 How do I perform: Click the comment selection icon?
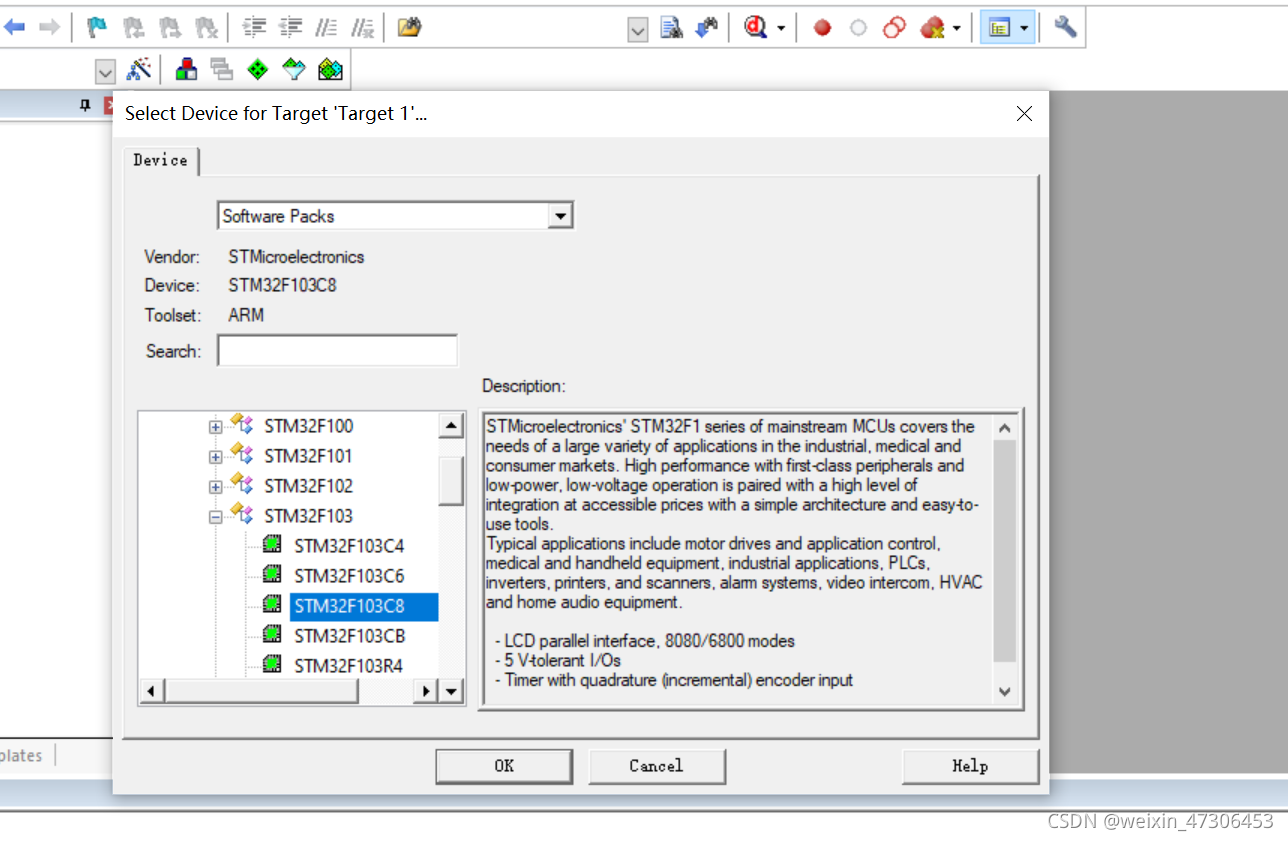326,28
